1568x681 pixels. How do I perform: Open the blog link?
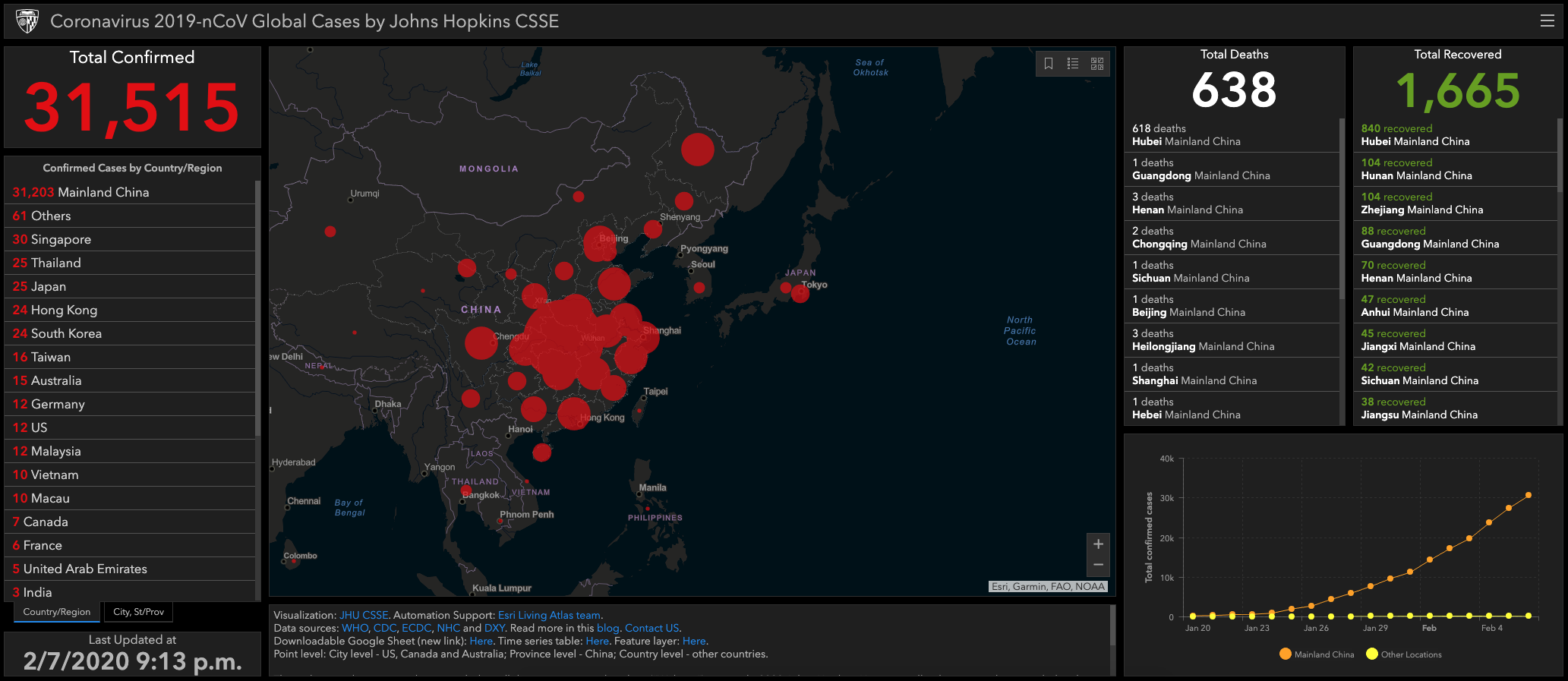607,629
